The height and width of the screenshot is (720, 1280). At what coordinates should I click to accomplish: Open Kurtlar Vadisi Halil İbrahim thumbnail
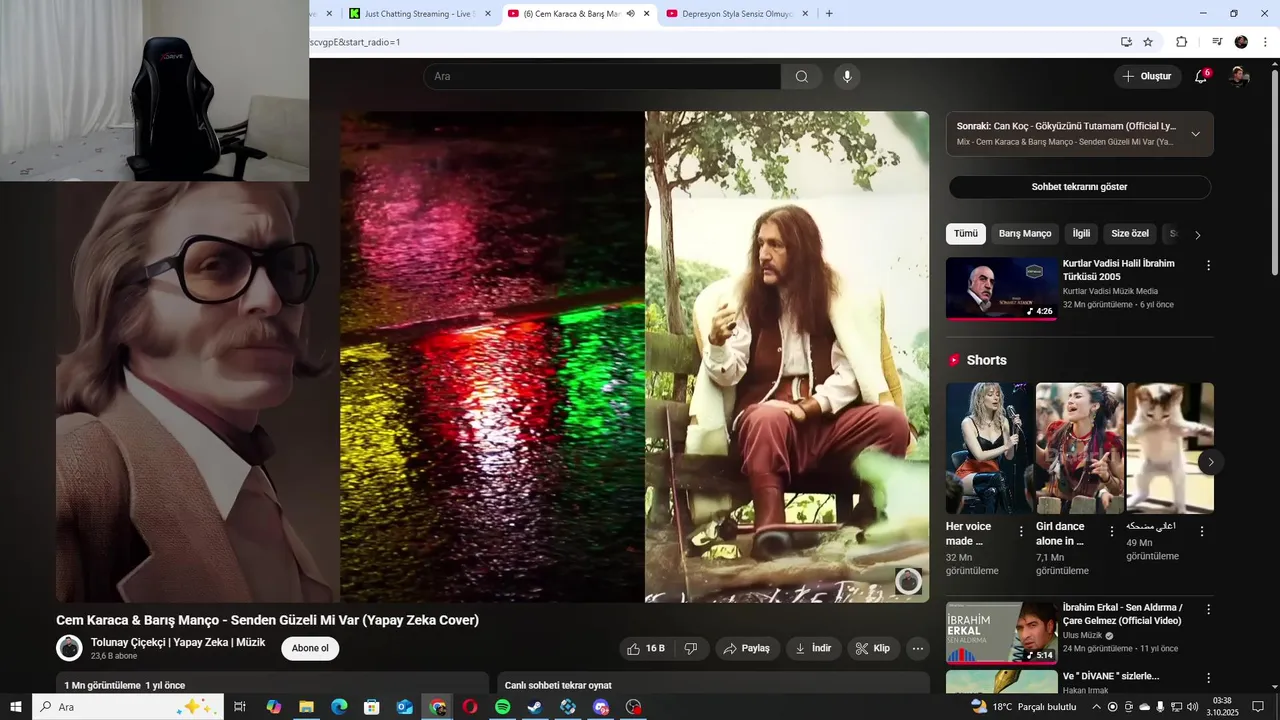[x=1002, y=289]
